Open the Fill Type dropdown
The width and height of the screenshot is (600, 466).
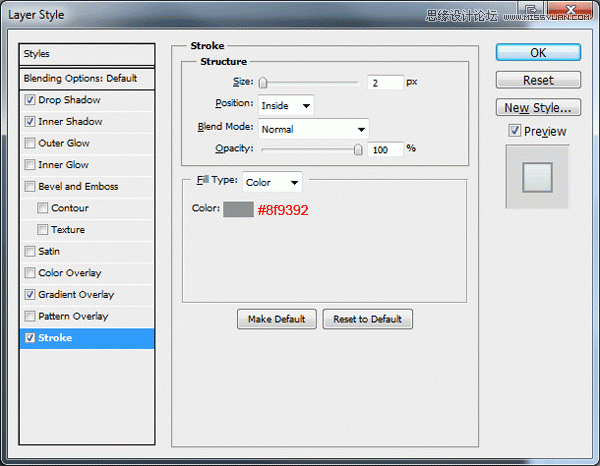click(x=272, y=182)
